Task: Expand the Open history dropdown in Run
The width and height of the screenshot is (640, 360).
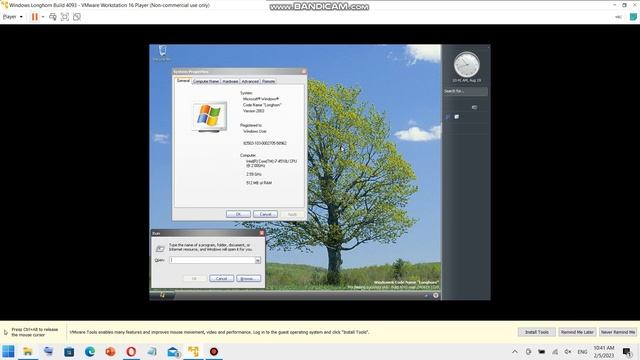Action: click(x=258, y=260)
